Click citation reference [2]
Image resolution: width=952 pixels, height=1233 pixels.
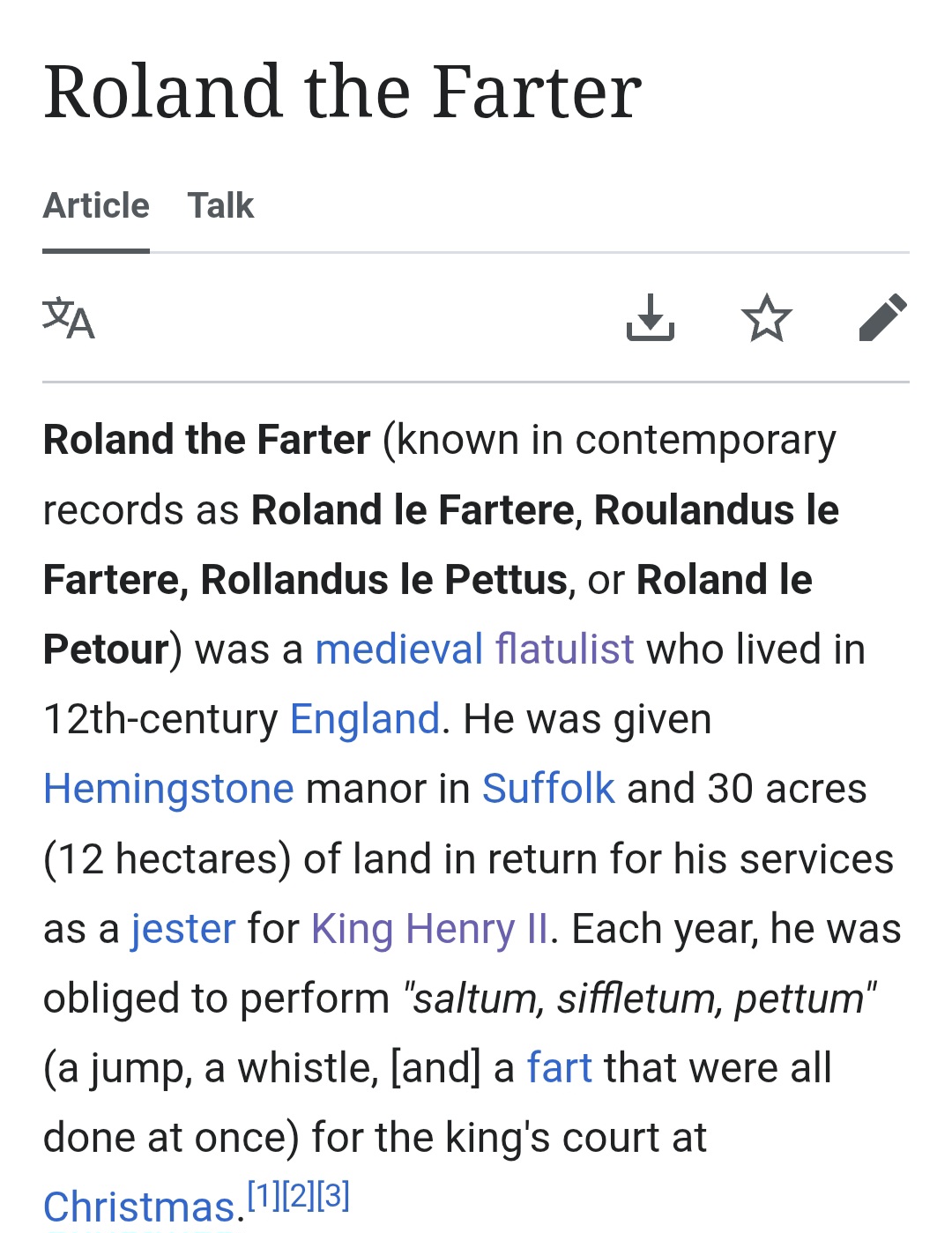[298, 1195]
